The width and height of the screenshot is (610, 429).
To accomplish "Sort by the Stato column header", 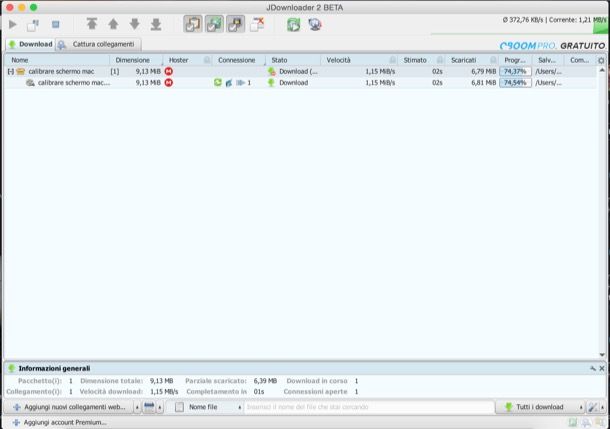I will [x=294, y=60].
